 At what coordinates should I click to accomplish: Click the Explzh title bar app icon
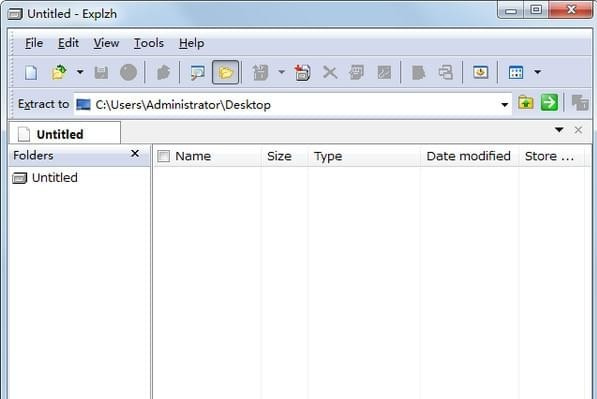click(x=15, y=14)
